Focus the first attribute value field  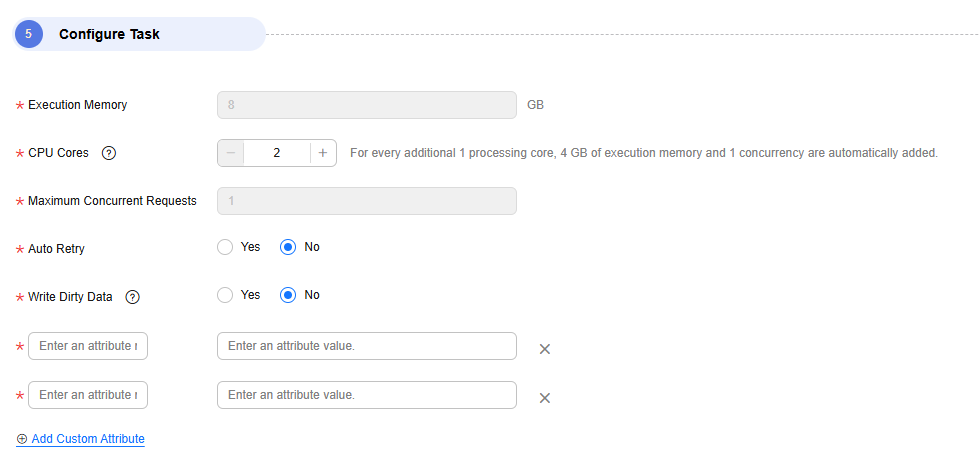pyautogui.click(x=367, y=346)
